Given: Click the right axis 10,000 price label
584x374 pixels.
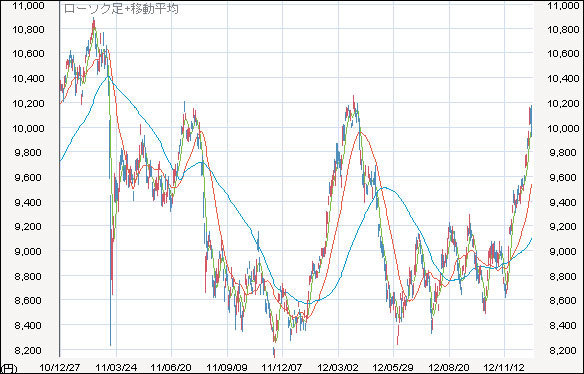Looking at the screenshot, I should 563,128.
